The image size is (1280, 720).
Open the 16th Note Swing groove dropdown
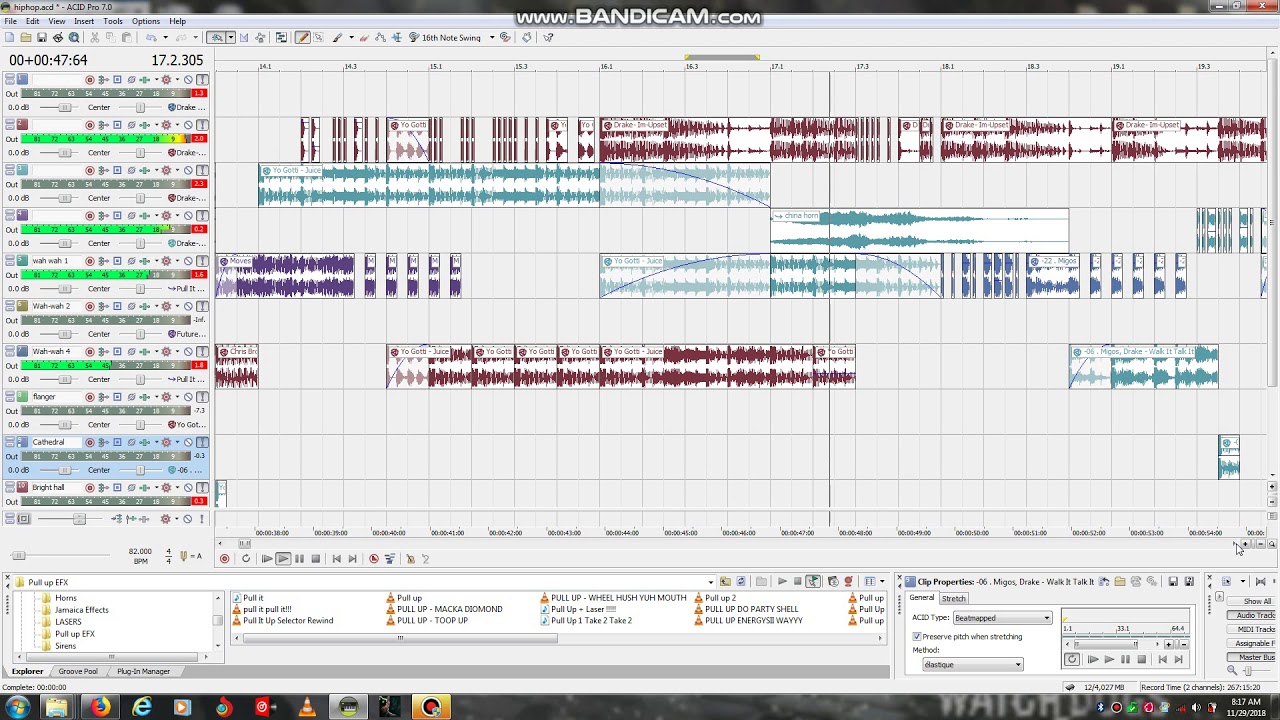click(492, 38)
